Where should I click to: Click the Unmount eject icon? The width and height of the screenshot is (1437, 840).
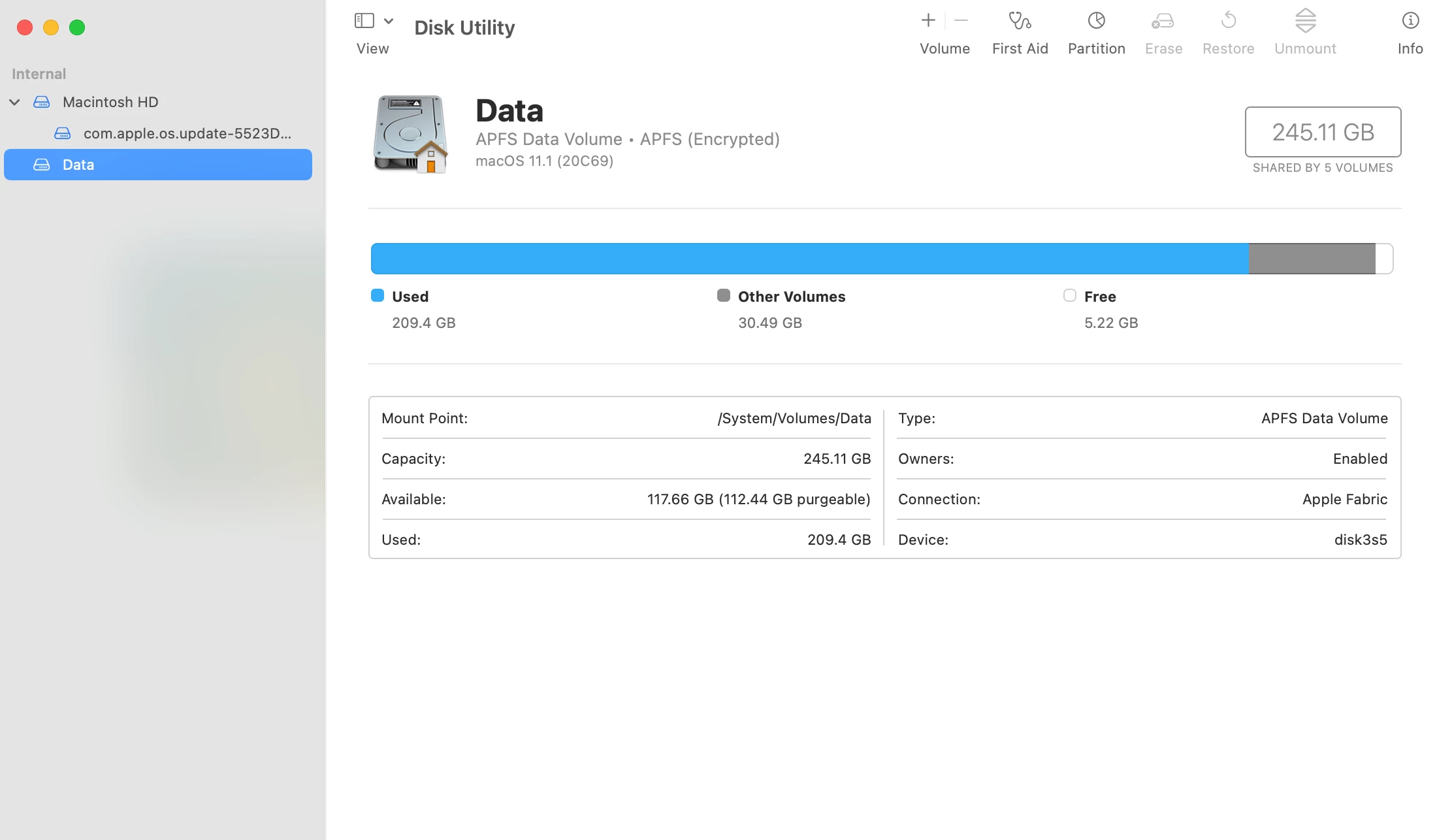pos(1305,21)
